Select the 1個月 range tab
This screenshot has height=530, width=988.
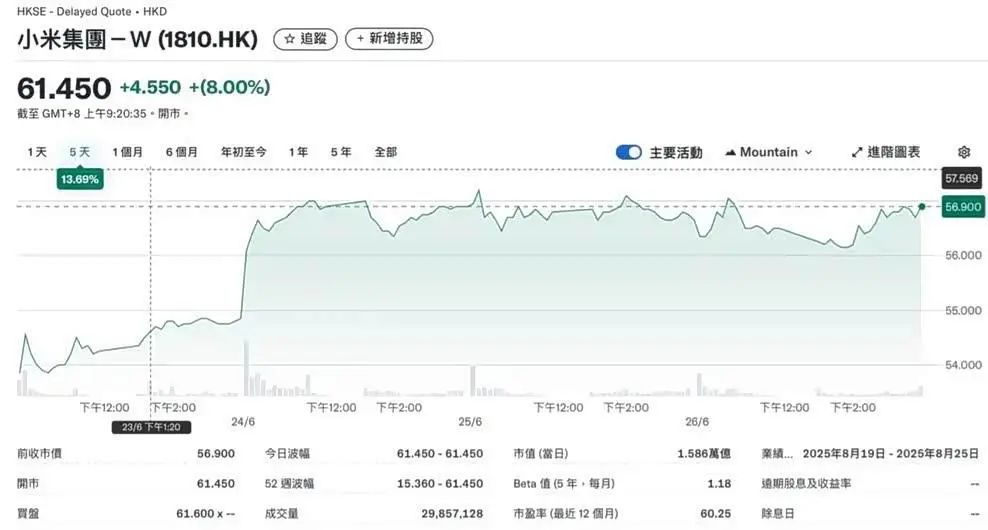click(x=128, y=153)
